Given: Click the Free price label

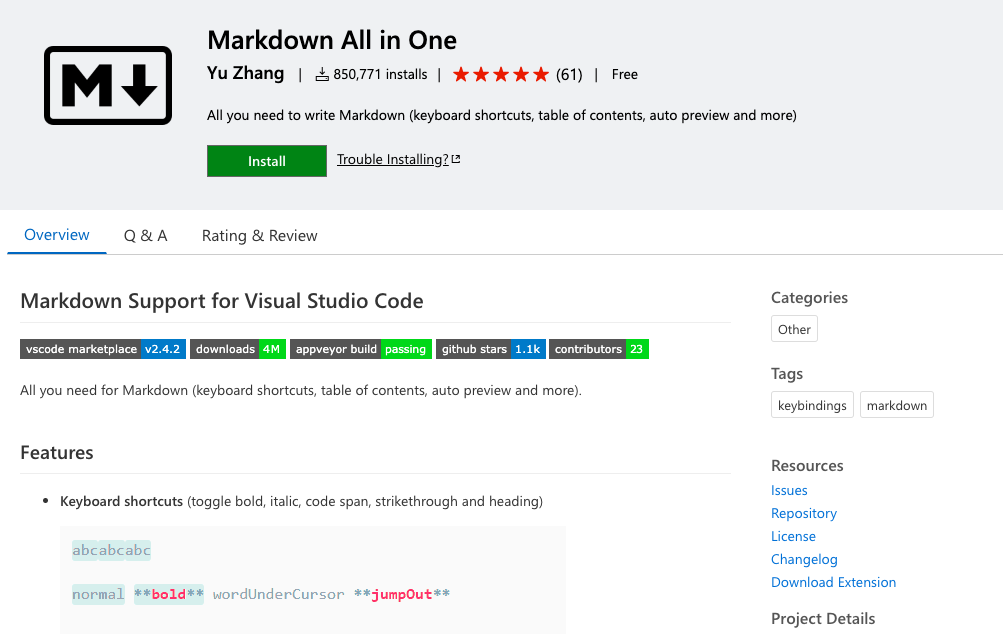Looking at the screenshot, I should pos(624,75).
